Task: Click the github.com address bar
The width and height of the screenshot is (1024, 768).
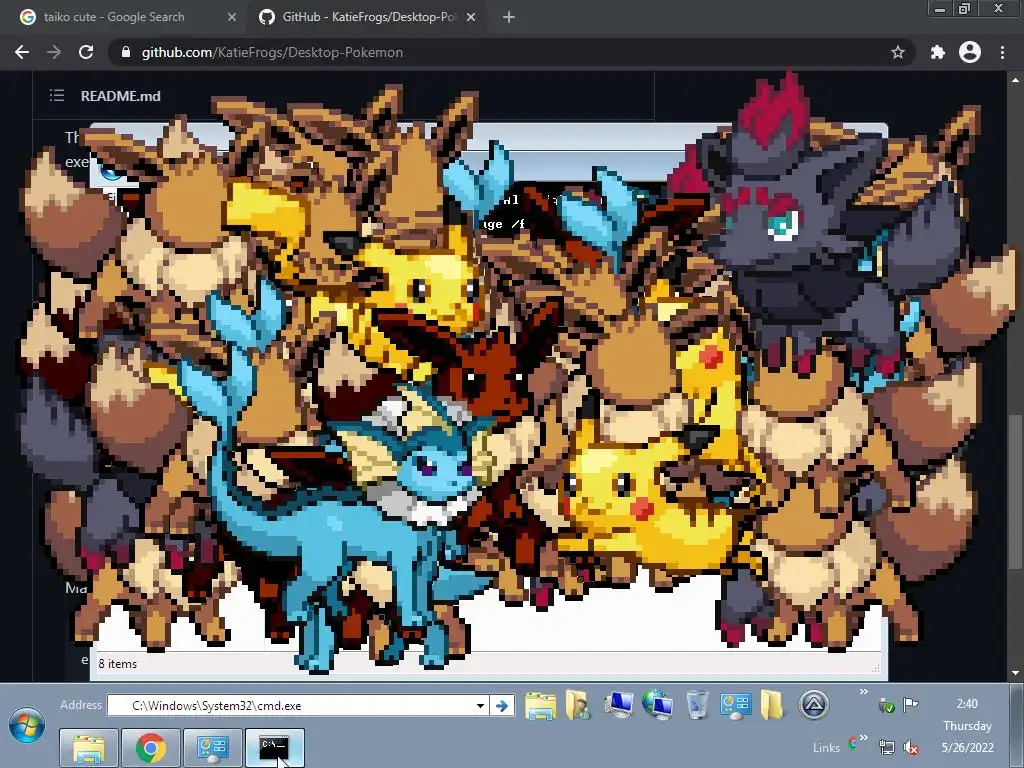Action: (x=509, y=52)
